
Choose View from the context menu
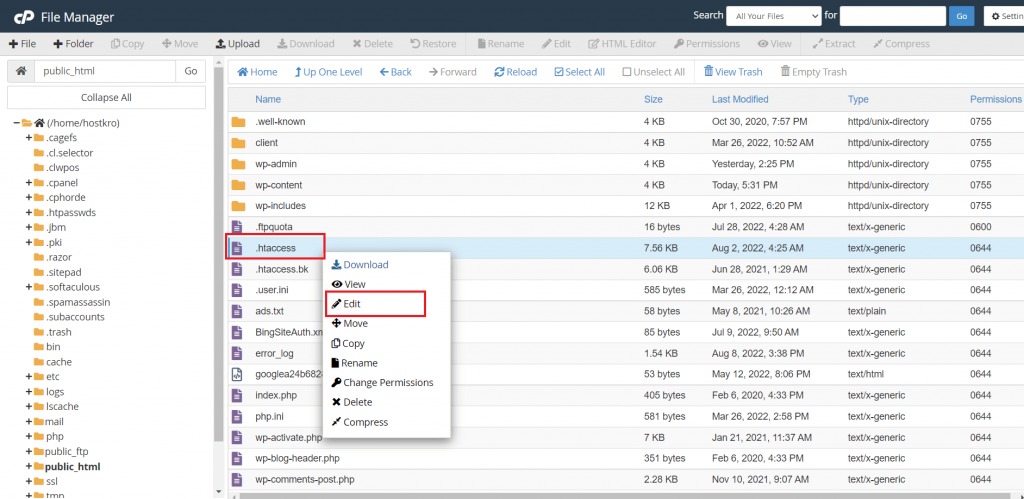[x=349, y=284]
